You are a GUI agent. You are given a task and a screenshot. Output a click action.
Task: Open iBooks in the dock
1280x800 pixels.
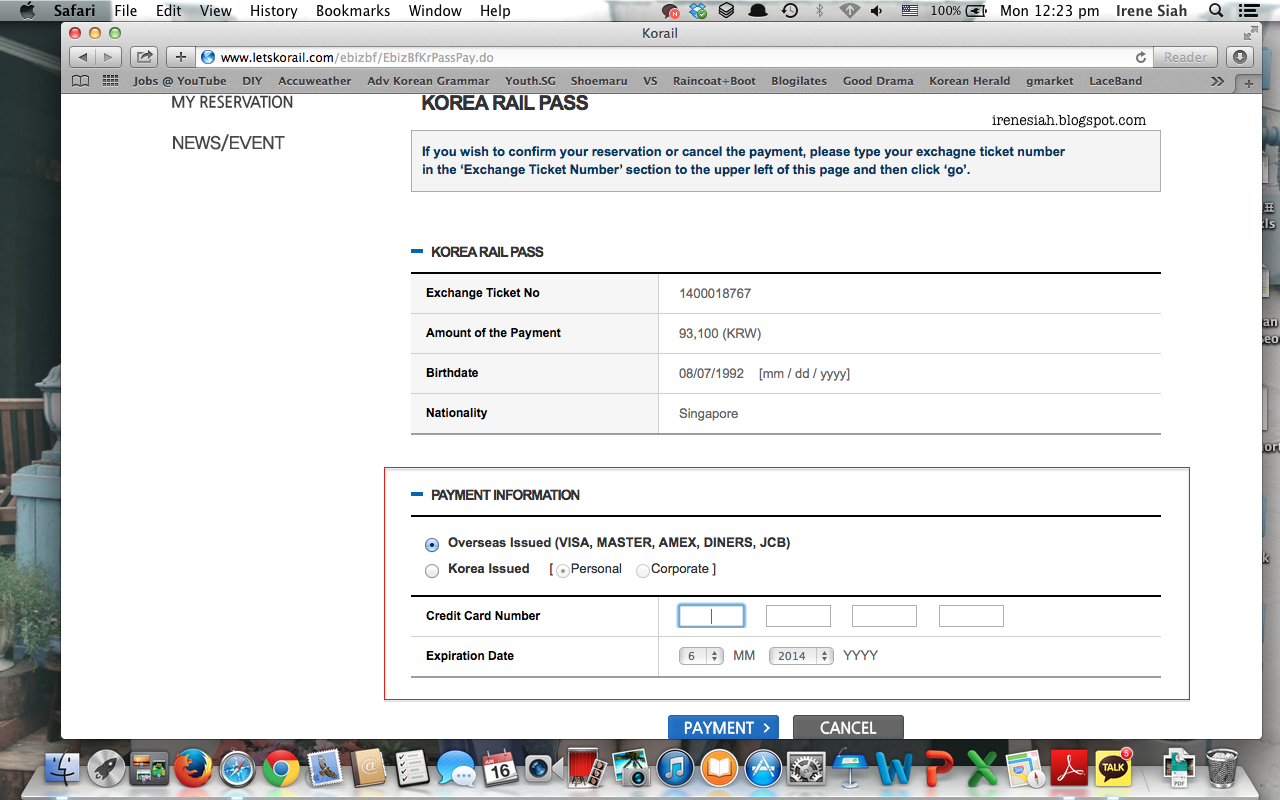[719, 768]
